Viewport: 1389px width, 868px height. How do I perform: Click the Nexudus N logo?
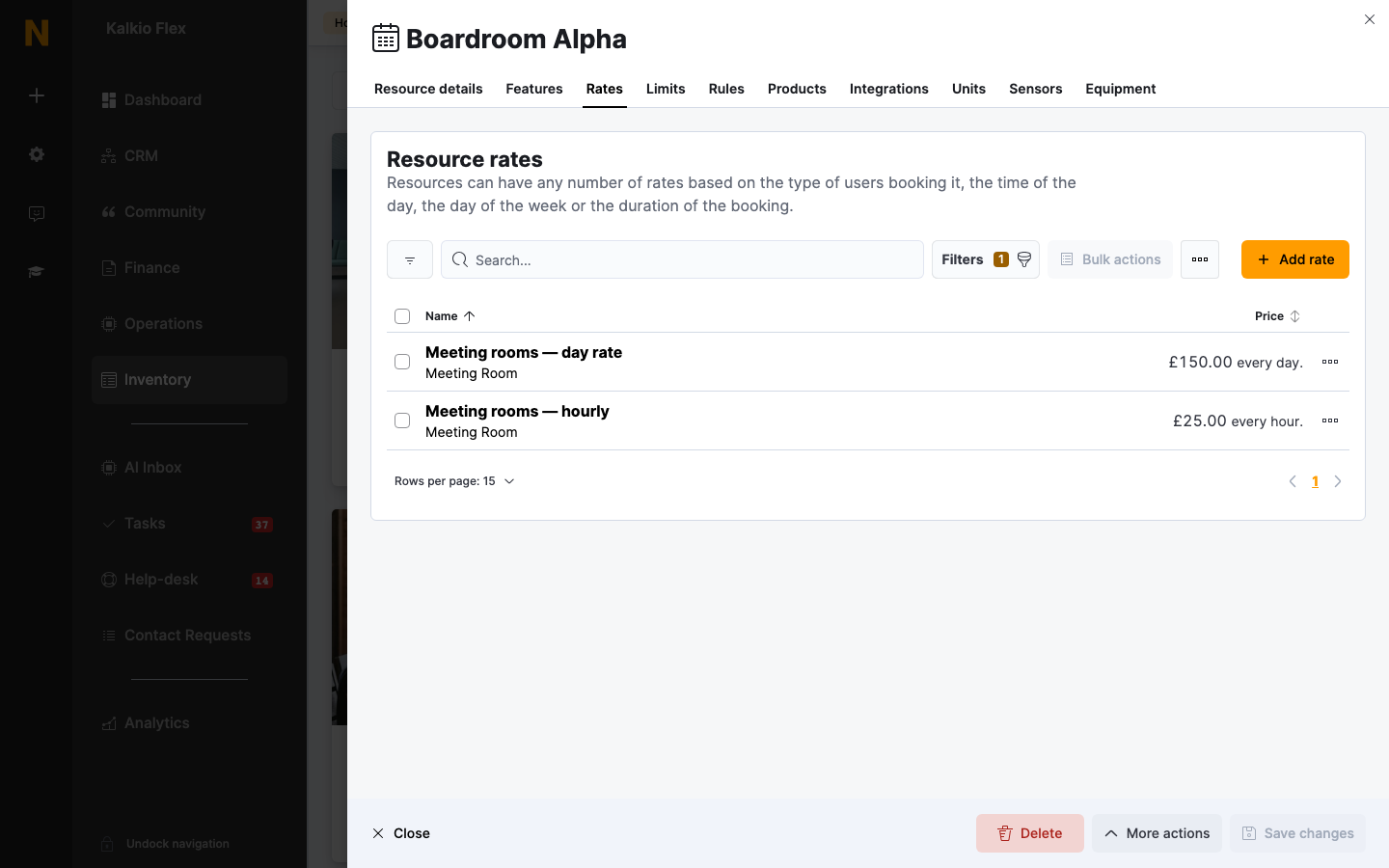point(37,33)
